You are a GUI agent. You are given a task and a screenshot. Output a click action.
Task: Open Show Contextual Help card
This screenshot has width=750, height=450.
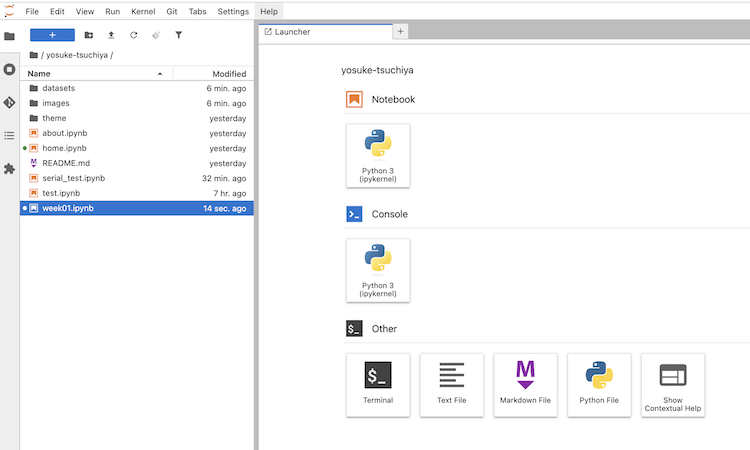point(672,384)
